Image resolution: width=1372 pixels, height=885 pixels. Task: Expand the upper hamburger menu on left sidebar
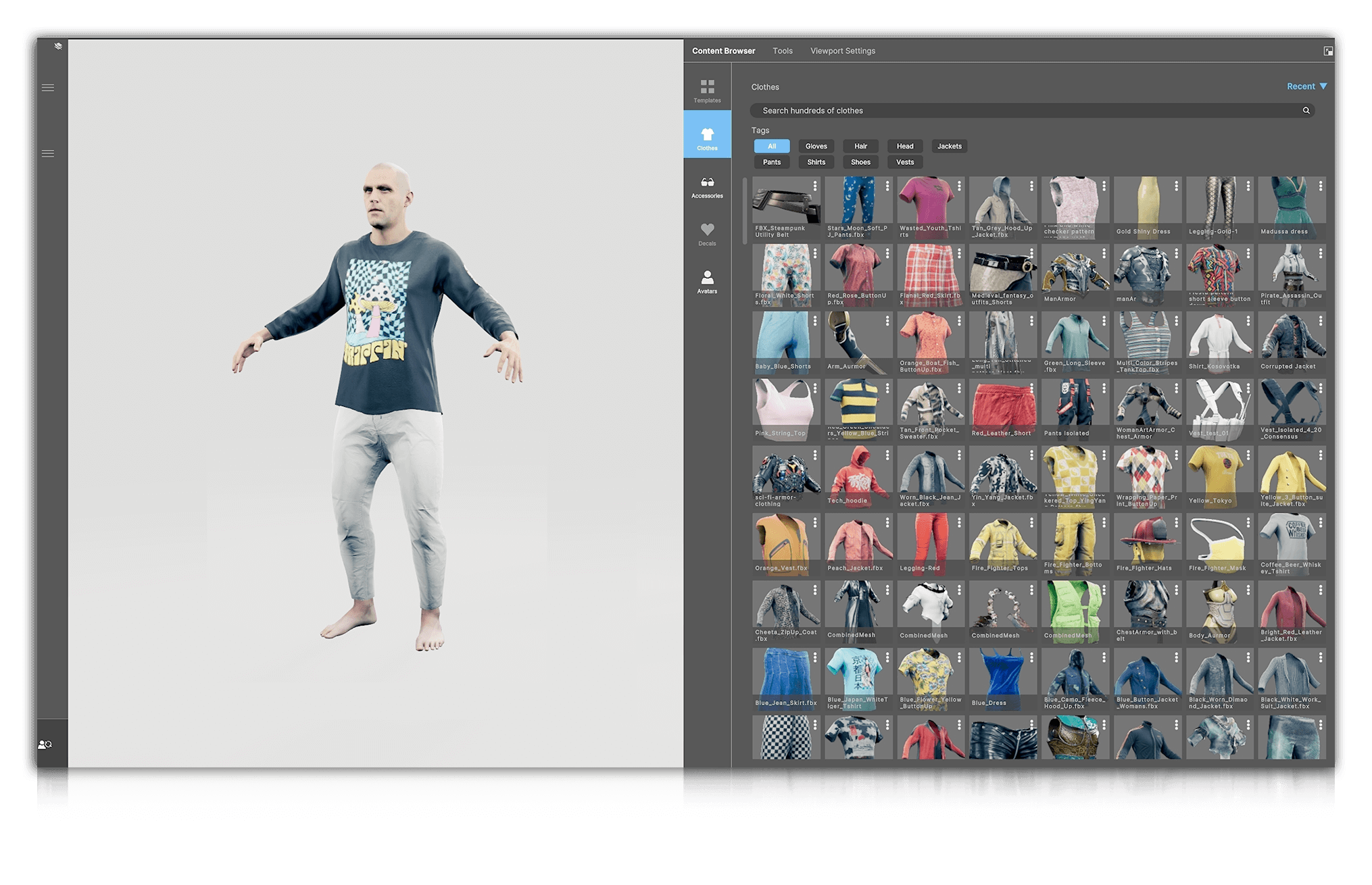coord(48,87)
